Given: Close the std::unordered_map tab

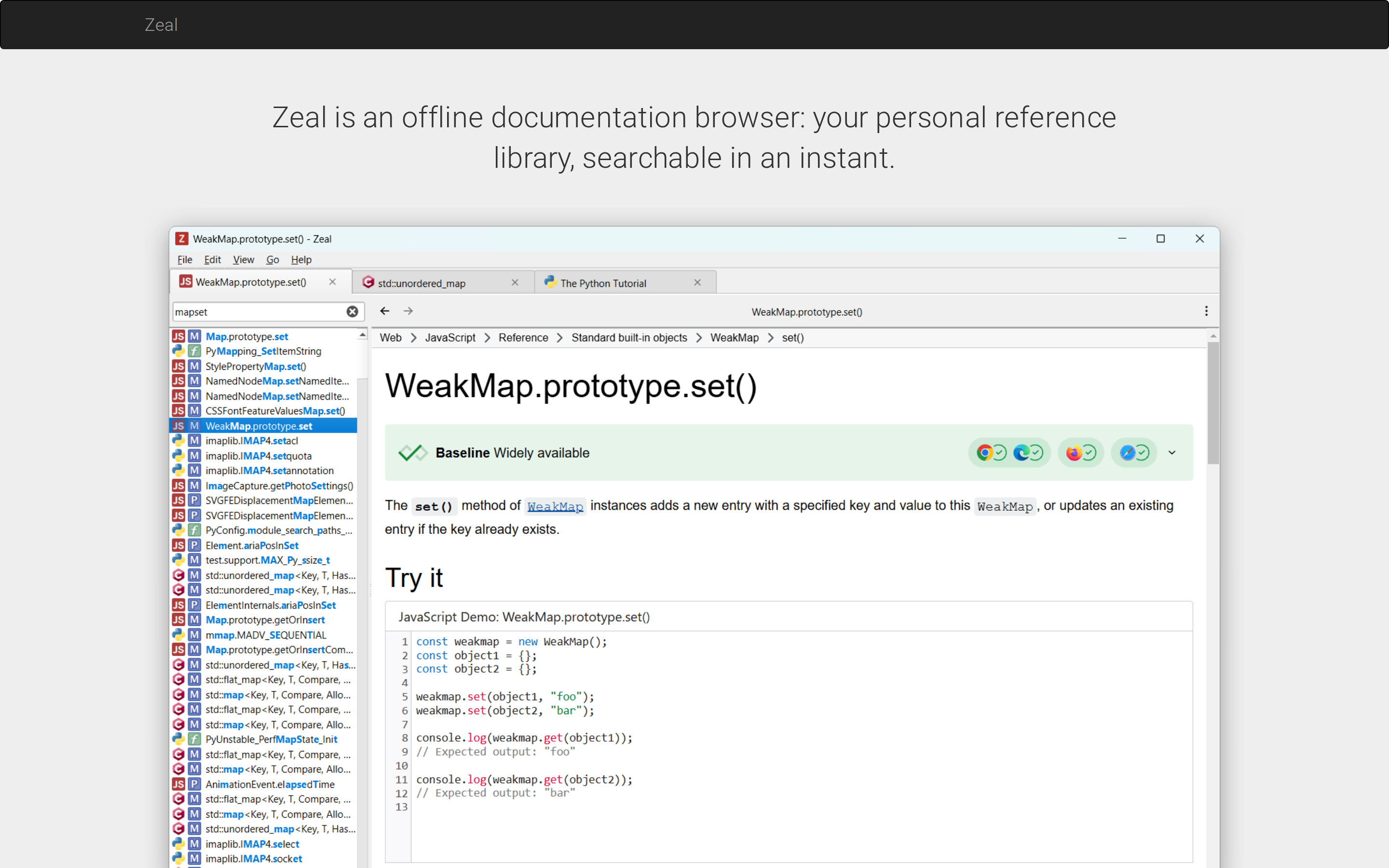Looking at the screenshot, I should click(x=515, y=283).
